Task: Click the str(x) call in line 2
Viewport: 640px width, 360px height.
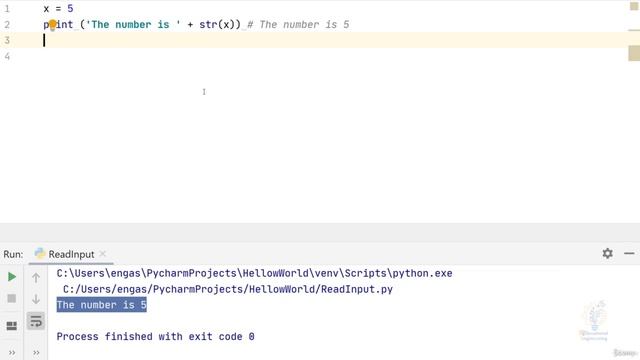Action: (217, 24)
